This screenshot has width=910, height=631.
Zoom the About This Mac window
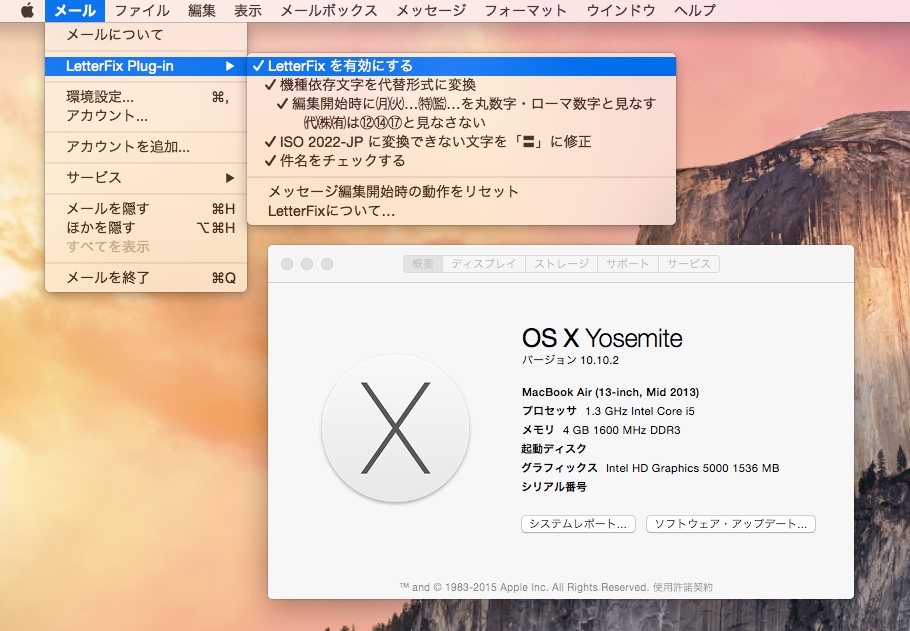click(327, 264)
